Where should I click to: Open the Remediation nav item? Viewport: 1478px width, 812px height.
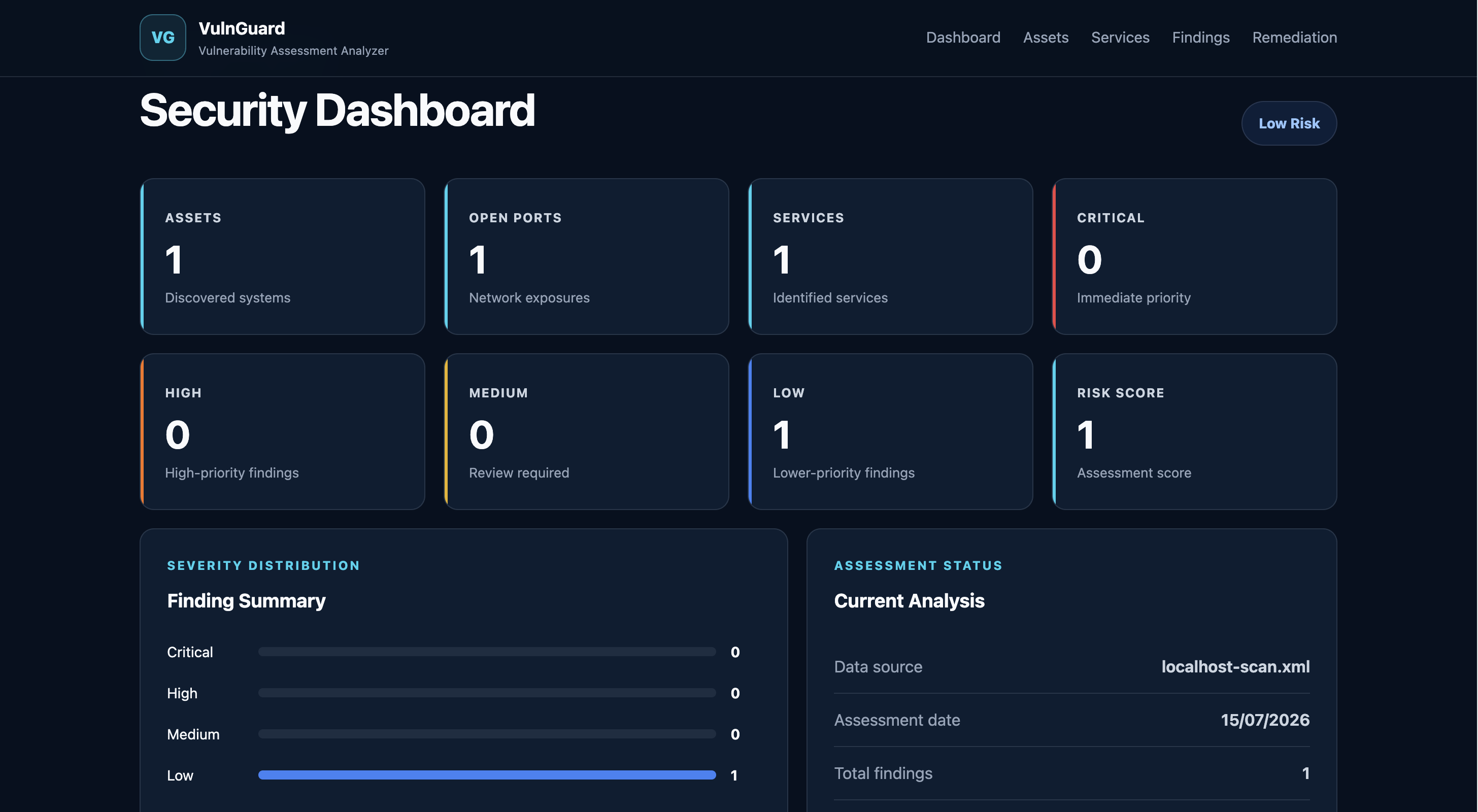1294,37
